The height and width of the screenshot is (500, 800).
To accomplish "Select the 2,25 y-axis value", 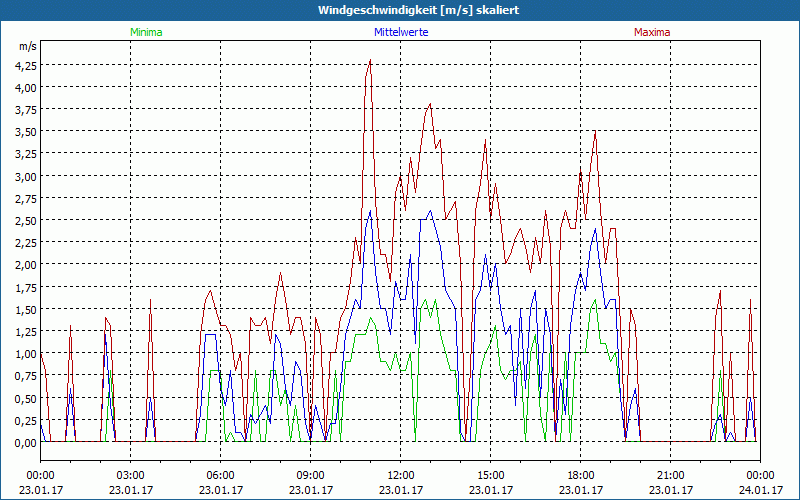I will tap(26, 242).
